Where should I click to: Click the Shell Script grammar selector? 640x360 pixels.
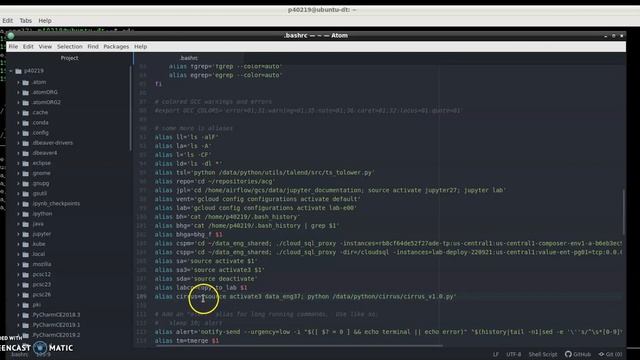(542, 354)
